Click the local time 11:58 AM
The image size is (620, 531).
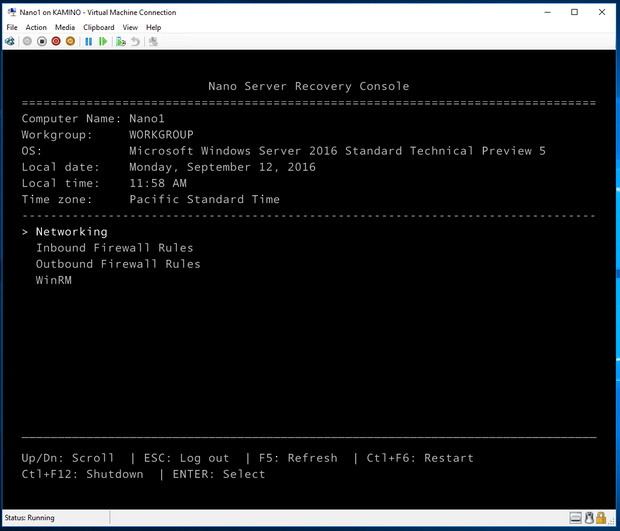tap(158, 183)
